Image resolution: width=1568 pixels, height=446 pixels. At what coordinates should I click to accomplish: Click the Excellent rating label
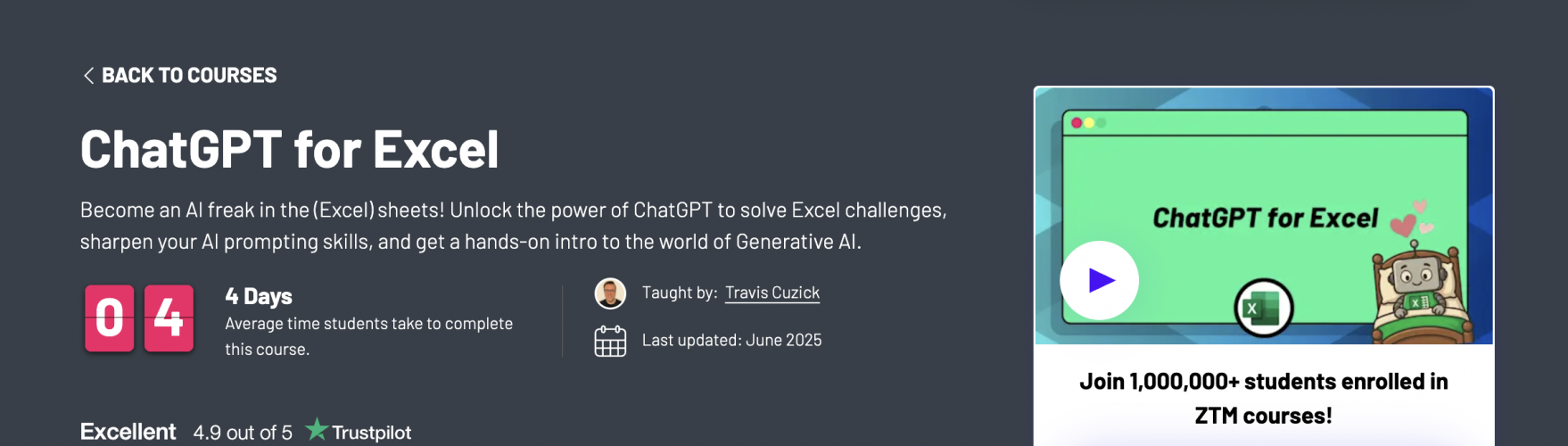[x=128, y=432]
